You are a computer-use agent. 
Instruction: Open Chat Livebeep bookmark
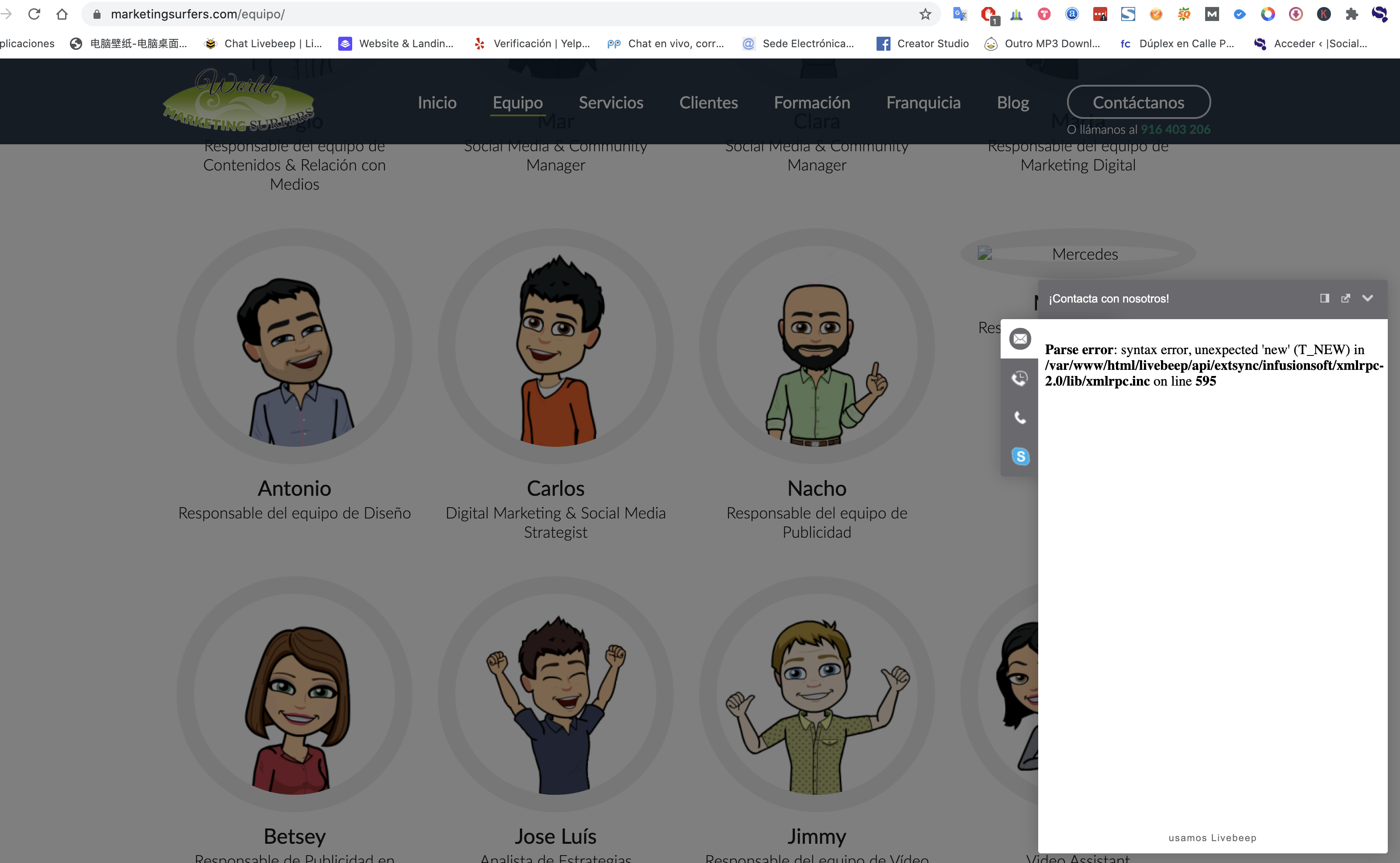pyautogui.click(x=263, y=43)
